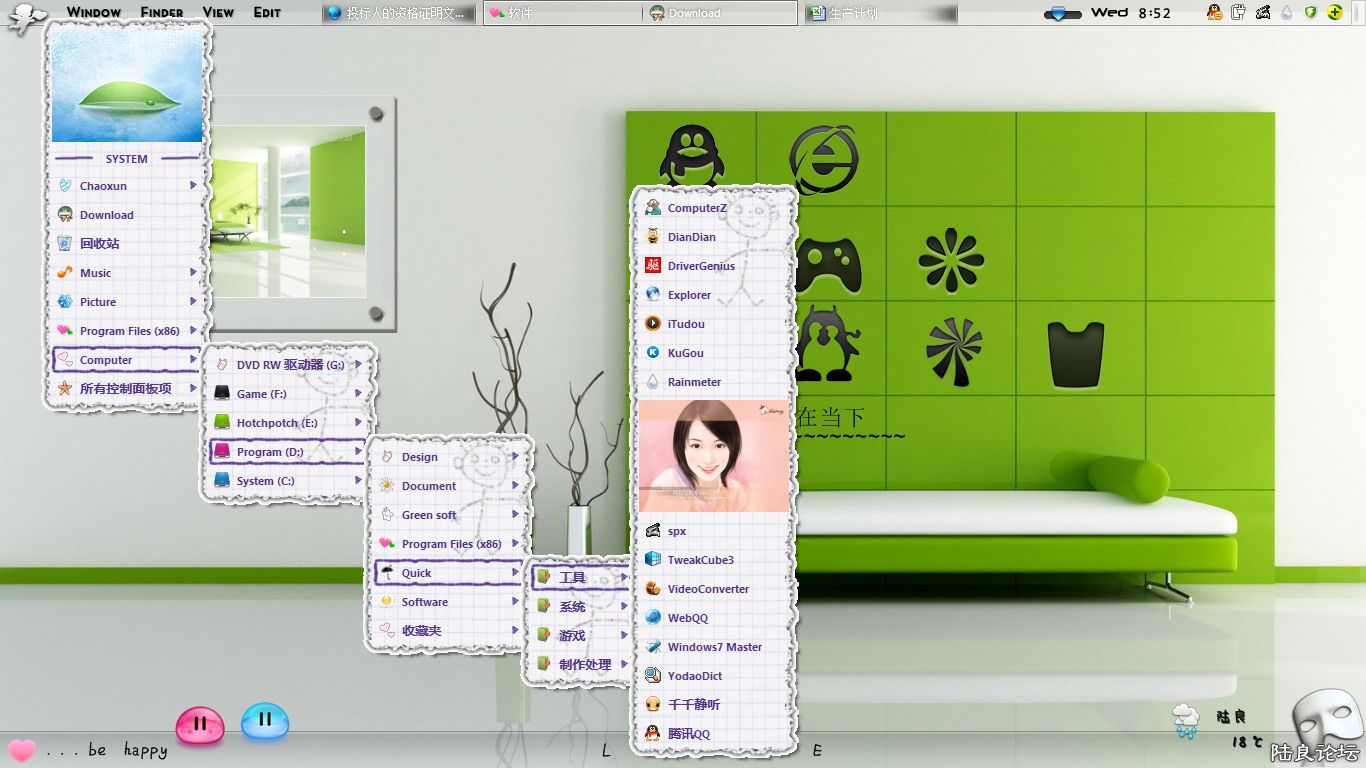
Task: Select Software in the Program (D:) submenu
Action: (447, 602)
